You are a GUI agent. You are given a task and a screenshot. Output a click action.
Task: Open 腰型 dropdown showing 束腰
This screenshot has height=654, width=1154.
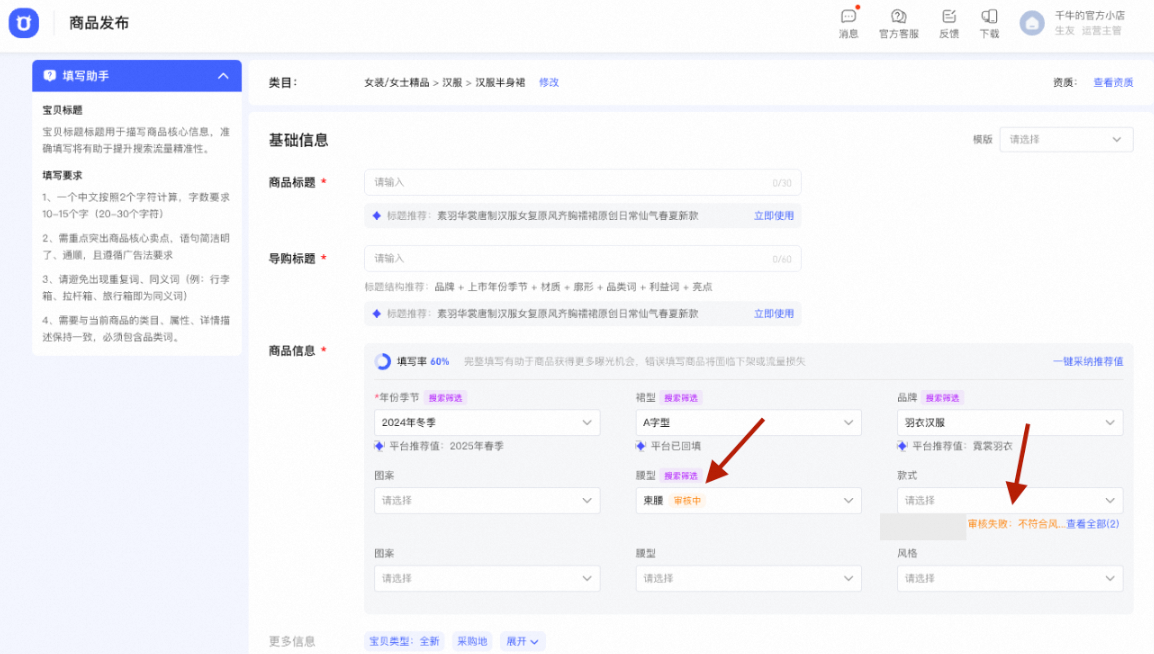point(748,500)
